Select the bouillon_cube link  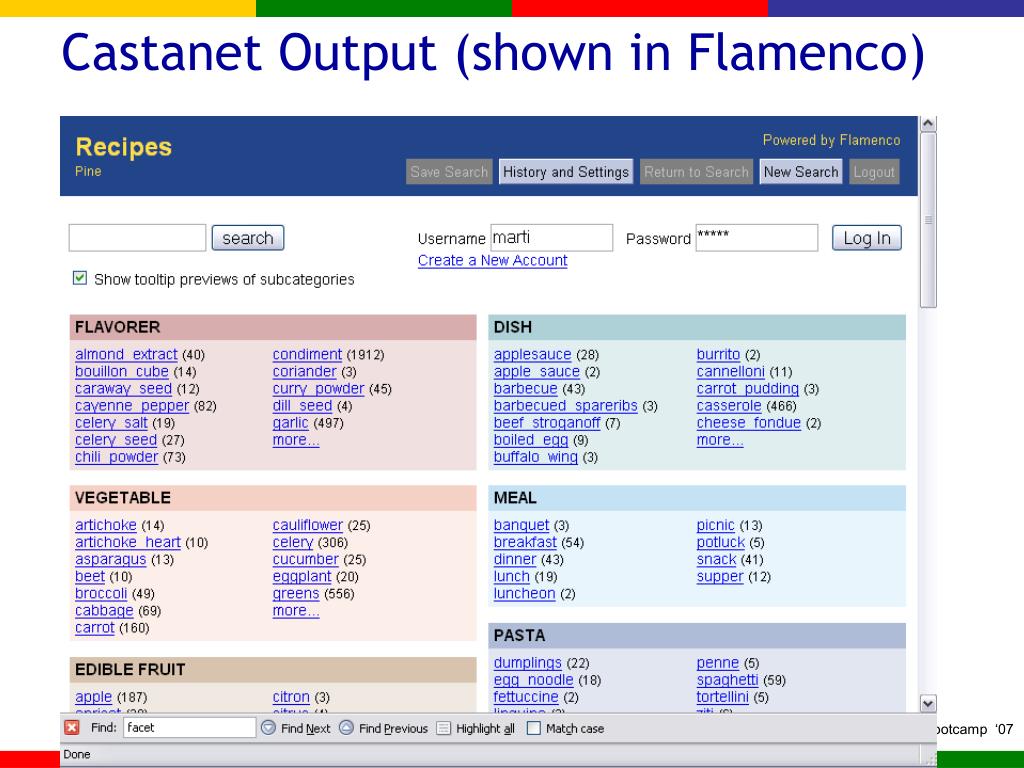(x=121, y=372)
